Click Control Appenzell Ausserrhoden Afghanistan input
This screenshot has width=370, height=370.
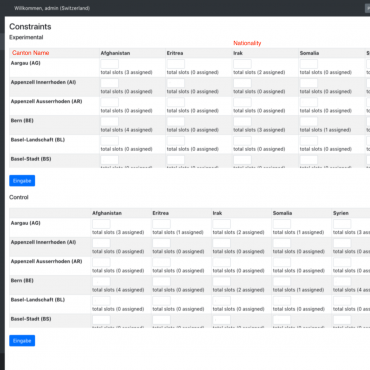(x=101, y=263)
